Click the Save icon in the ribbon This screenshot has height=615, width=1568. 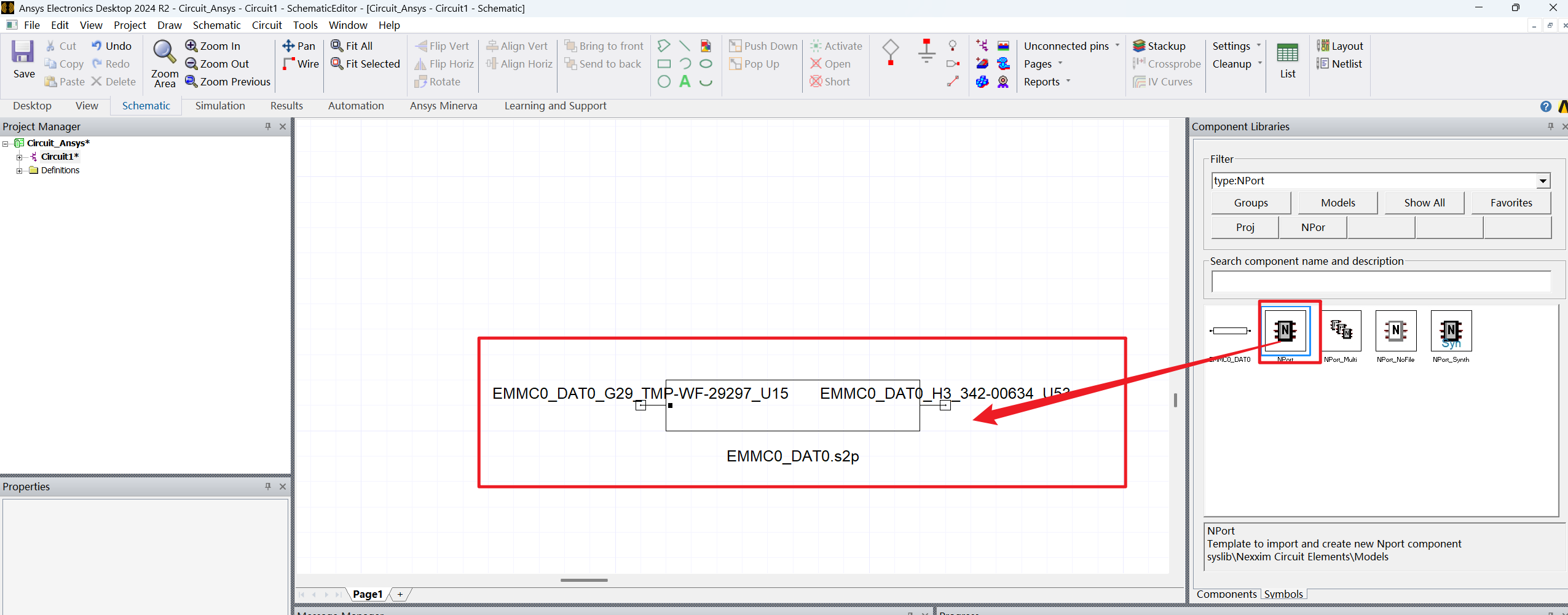click(23, 60)
